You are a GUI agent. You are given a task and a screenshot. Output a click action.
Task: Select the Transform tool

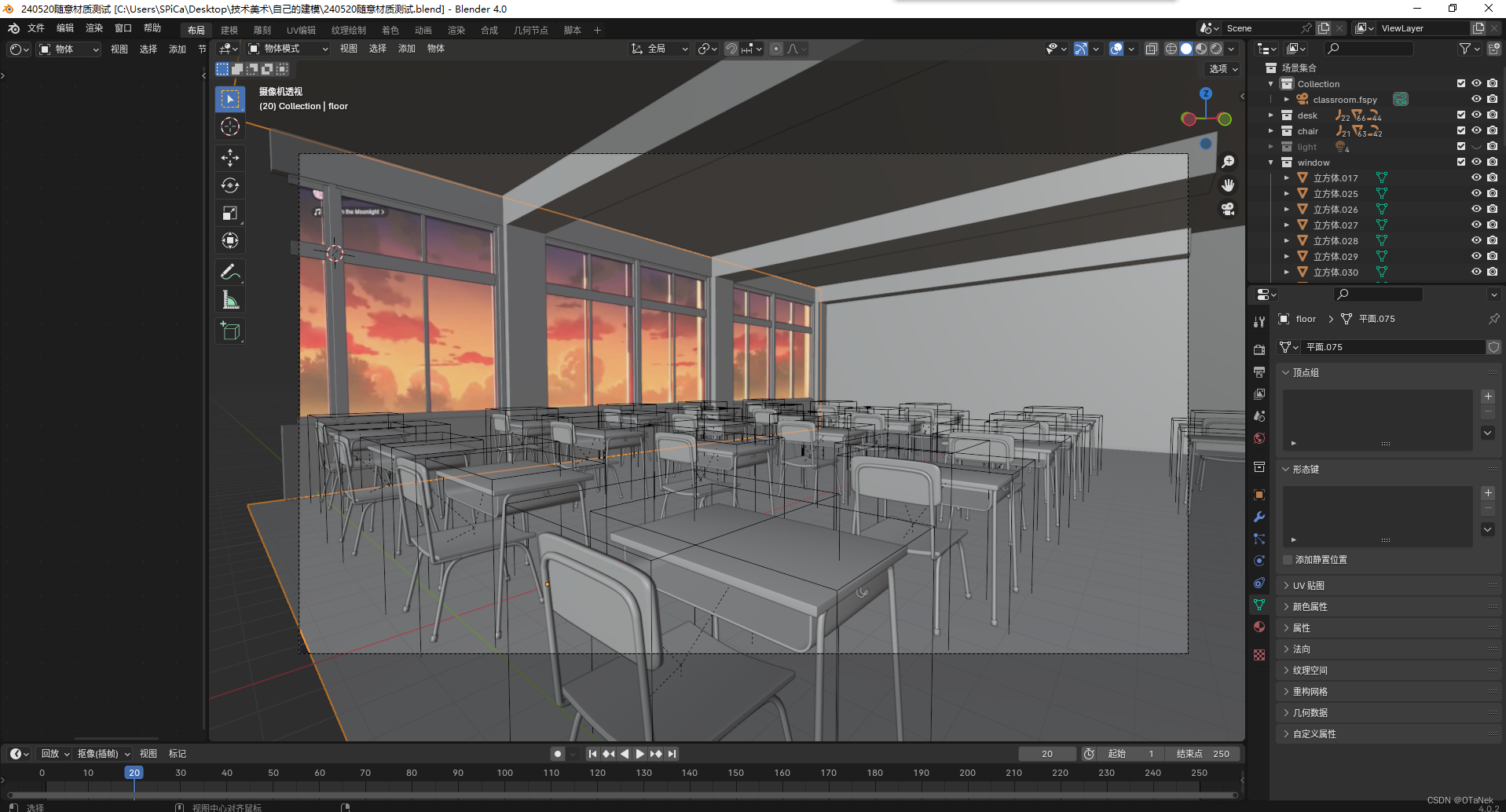pos(230,240)
